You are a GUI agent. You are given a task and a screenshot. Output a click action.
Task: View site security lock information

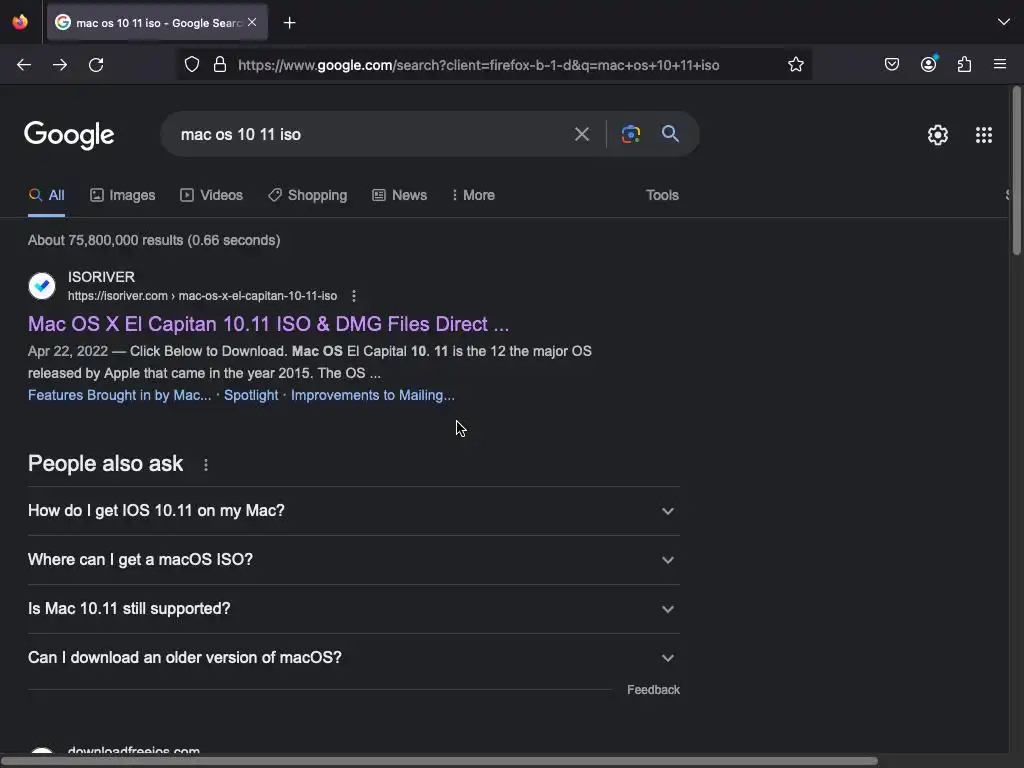click(x=220, y=65)
